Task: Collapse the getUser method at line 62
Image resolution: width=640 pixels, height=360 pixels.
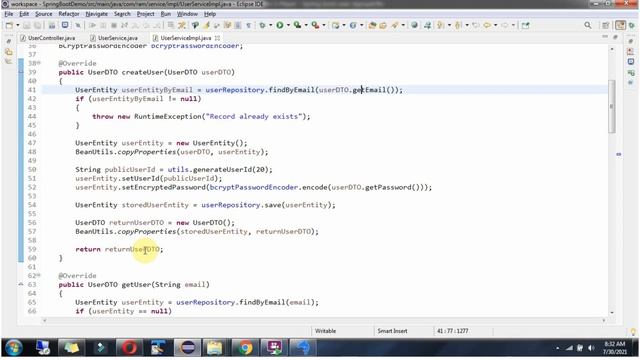Action: [x=39, y=276]
